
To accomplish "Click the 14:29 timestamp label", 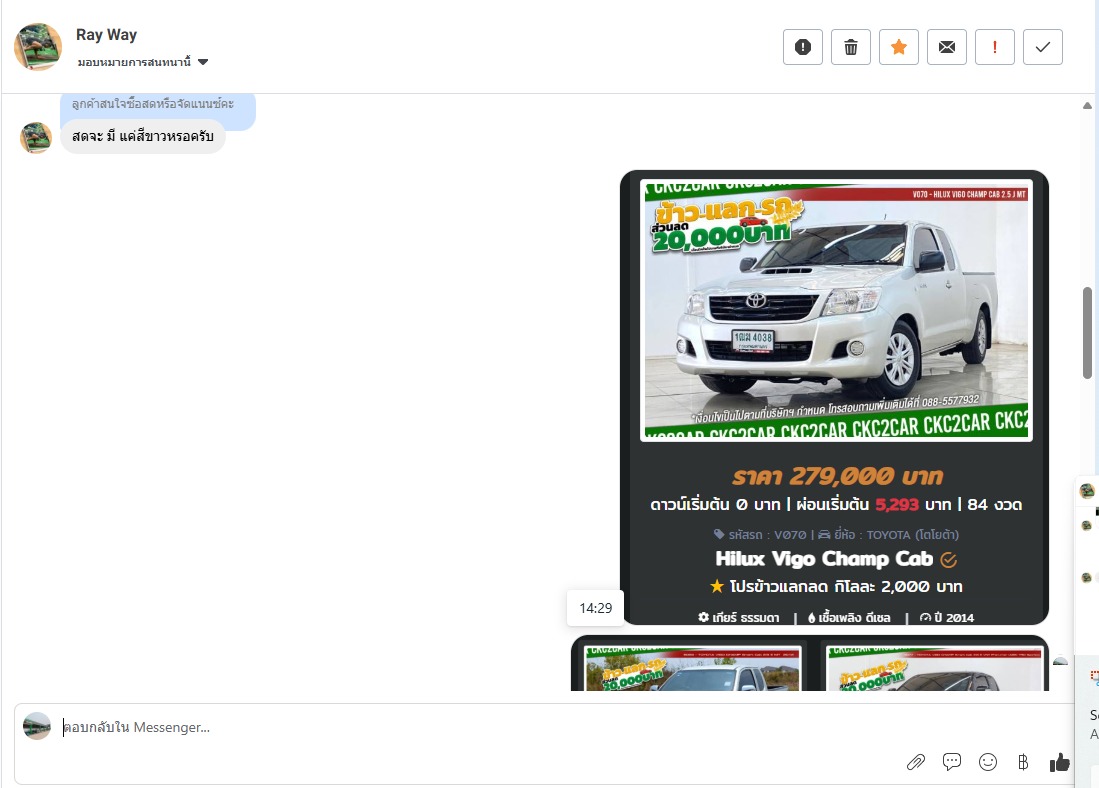I will tap(596, 608).
